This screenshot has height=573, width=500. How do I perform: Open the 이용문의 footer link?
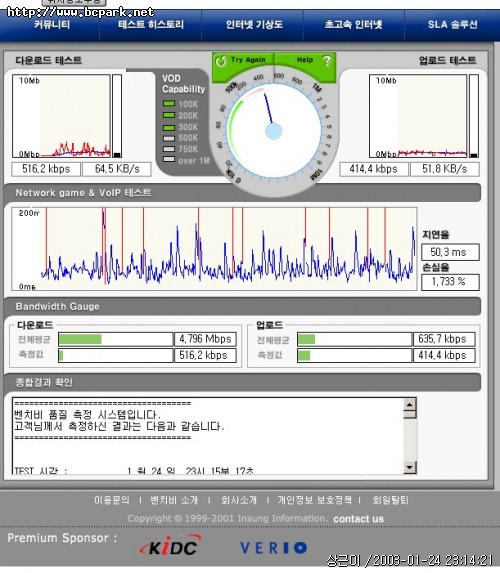point(112,500)
